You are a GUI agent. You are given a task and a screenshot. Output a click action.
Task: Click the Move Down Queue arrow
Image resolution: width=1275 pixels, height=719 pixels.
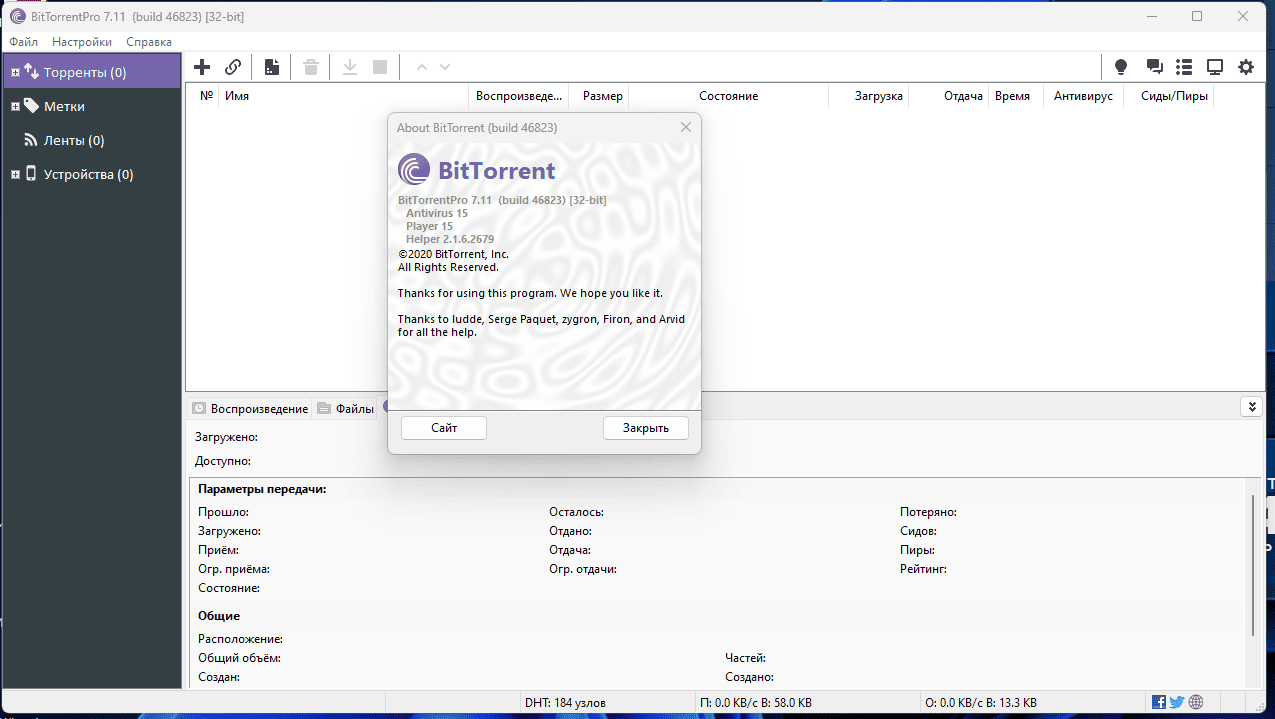pos(445,67)
